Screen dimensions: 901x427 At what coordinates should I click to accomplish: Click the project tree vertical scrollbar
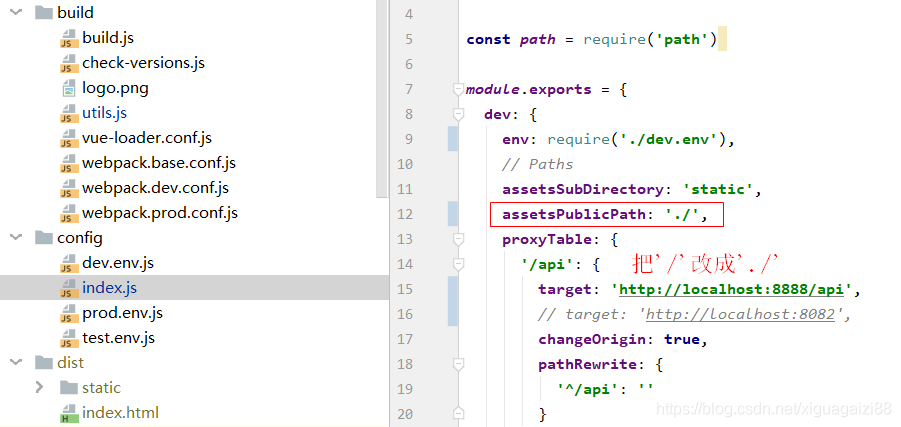click(x=382, y=98)
